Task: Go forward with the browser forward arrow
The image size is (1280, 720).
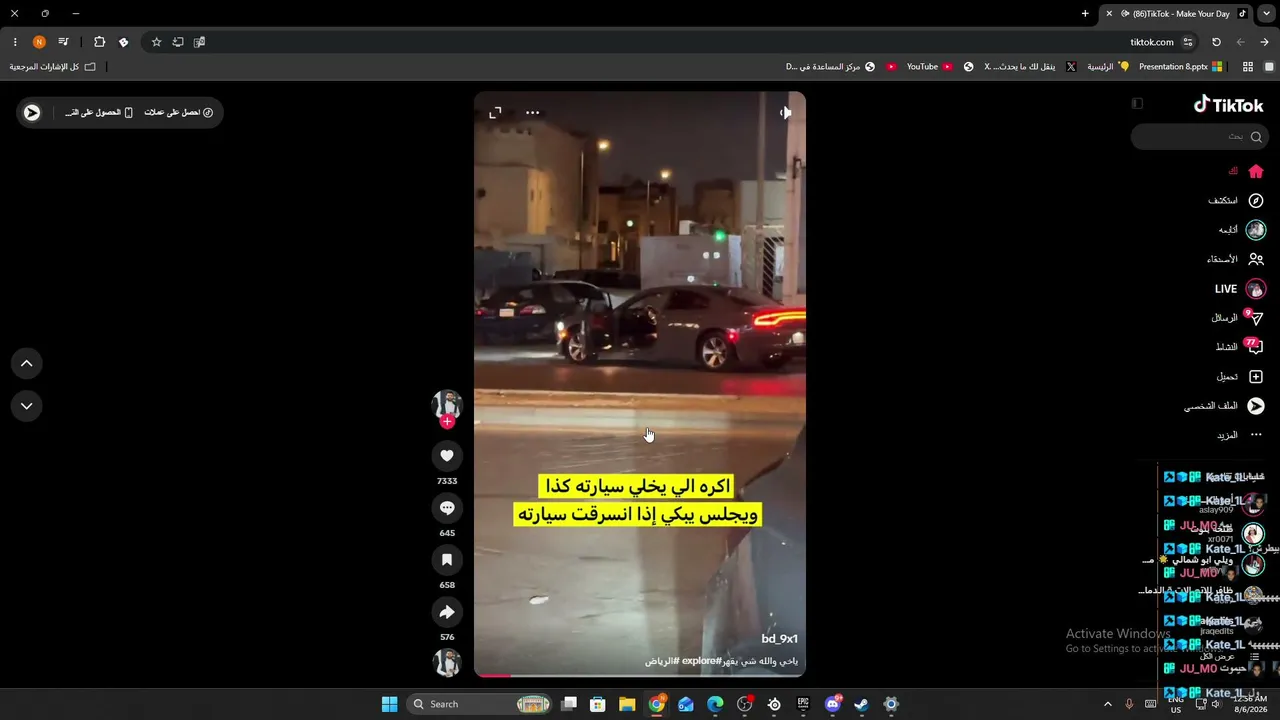Action: (x=1240, y=42)
